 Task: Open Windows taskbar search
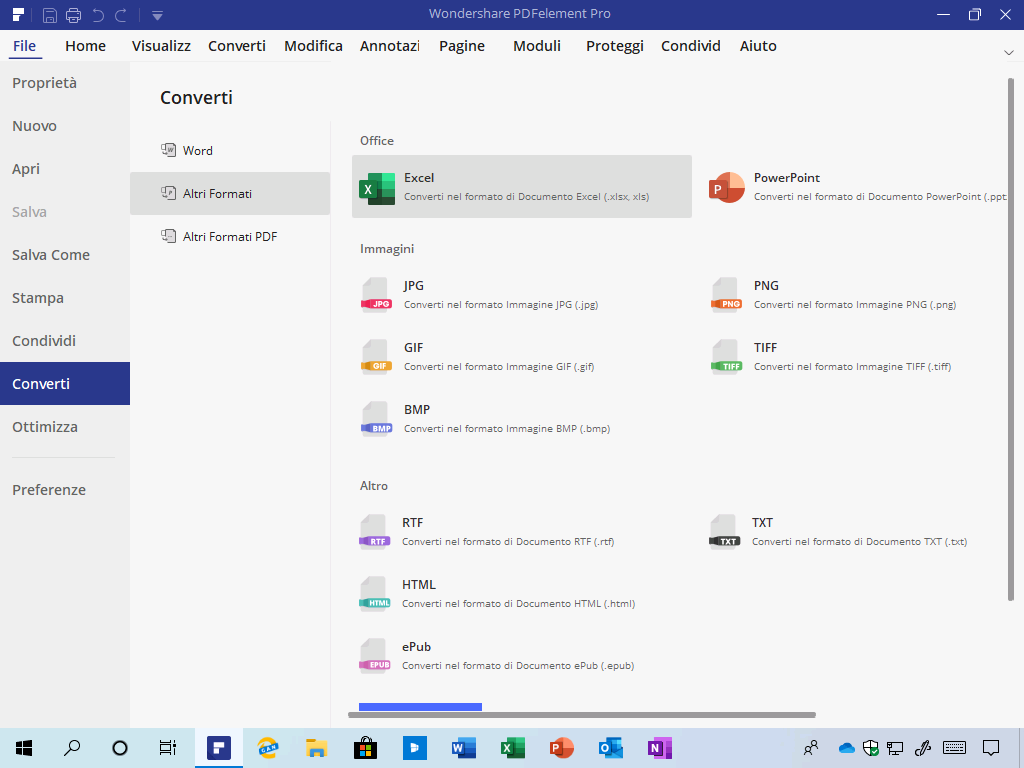click(x=72, y=748)
